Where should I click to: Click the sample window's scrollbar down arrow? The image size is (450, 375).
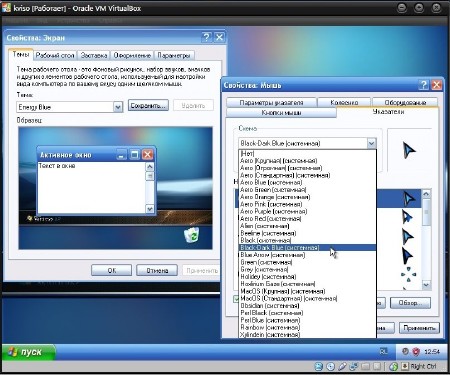point(150,209)
